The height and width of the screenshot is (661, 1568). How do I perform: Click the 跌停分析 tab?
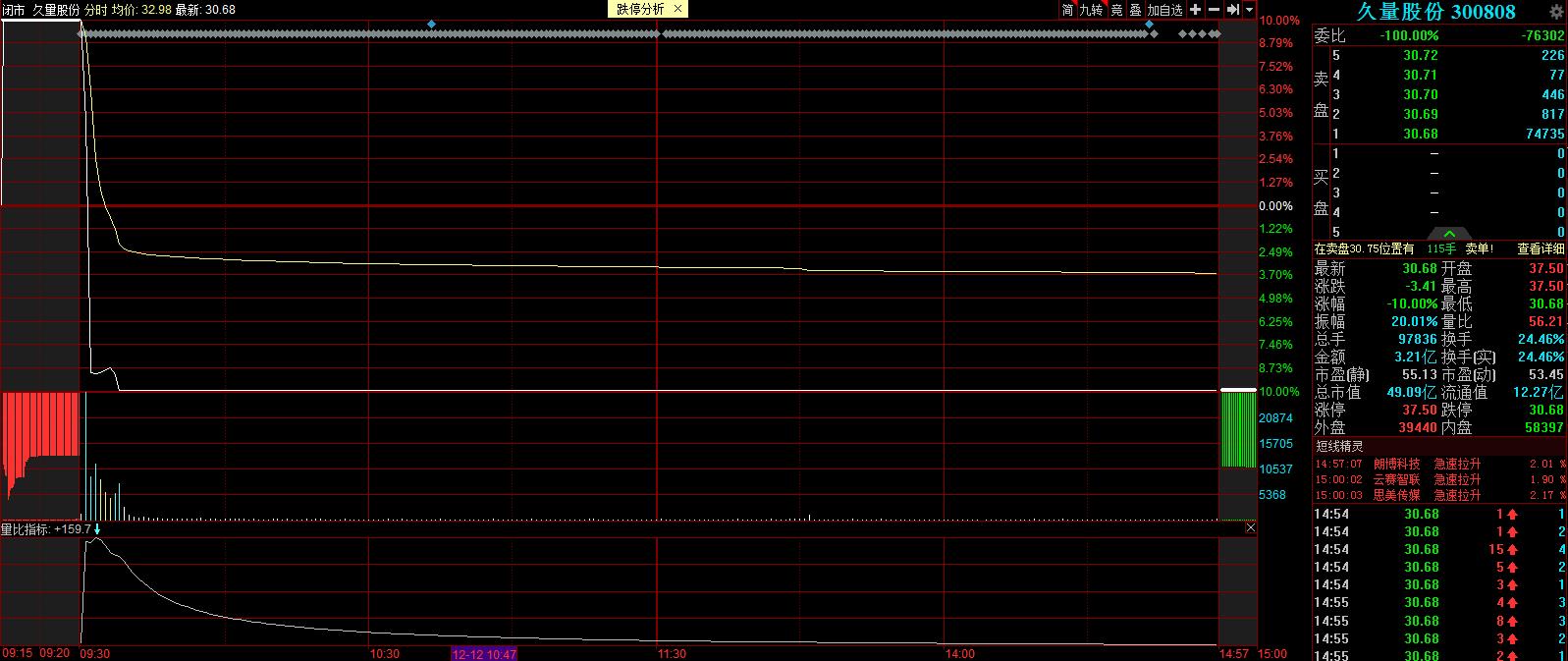640,10
